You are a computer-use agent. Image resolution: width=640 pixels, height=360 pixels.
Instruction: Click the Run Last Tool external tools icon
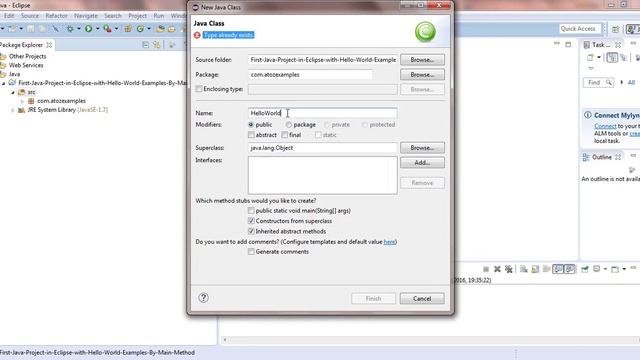[x=107, y=29]
